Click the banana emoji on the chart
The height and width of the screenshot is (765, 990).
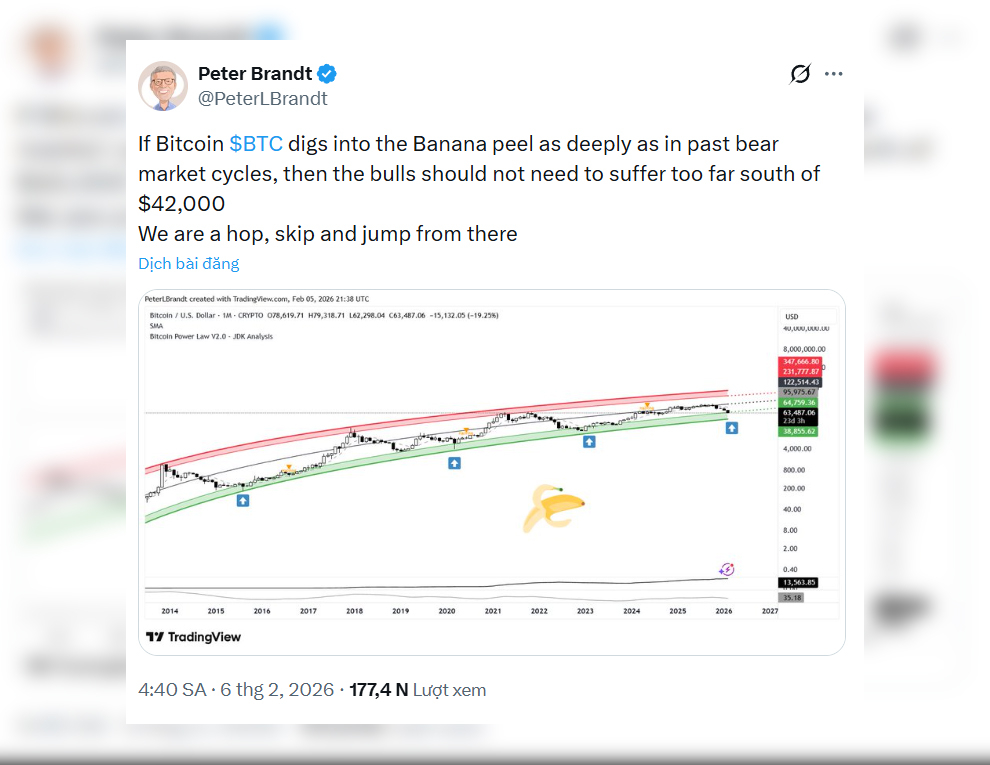tap(552, 507)
